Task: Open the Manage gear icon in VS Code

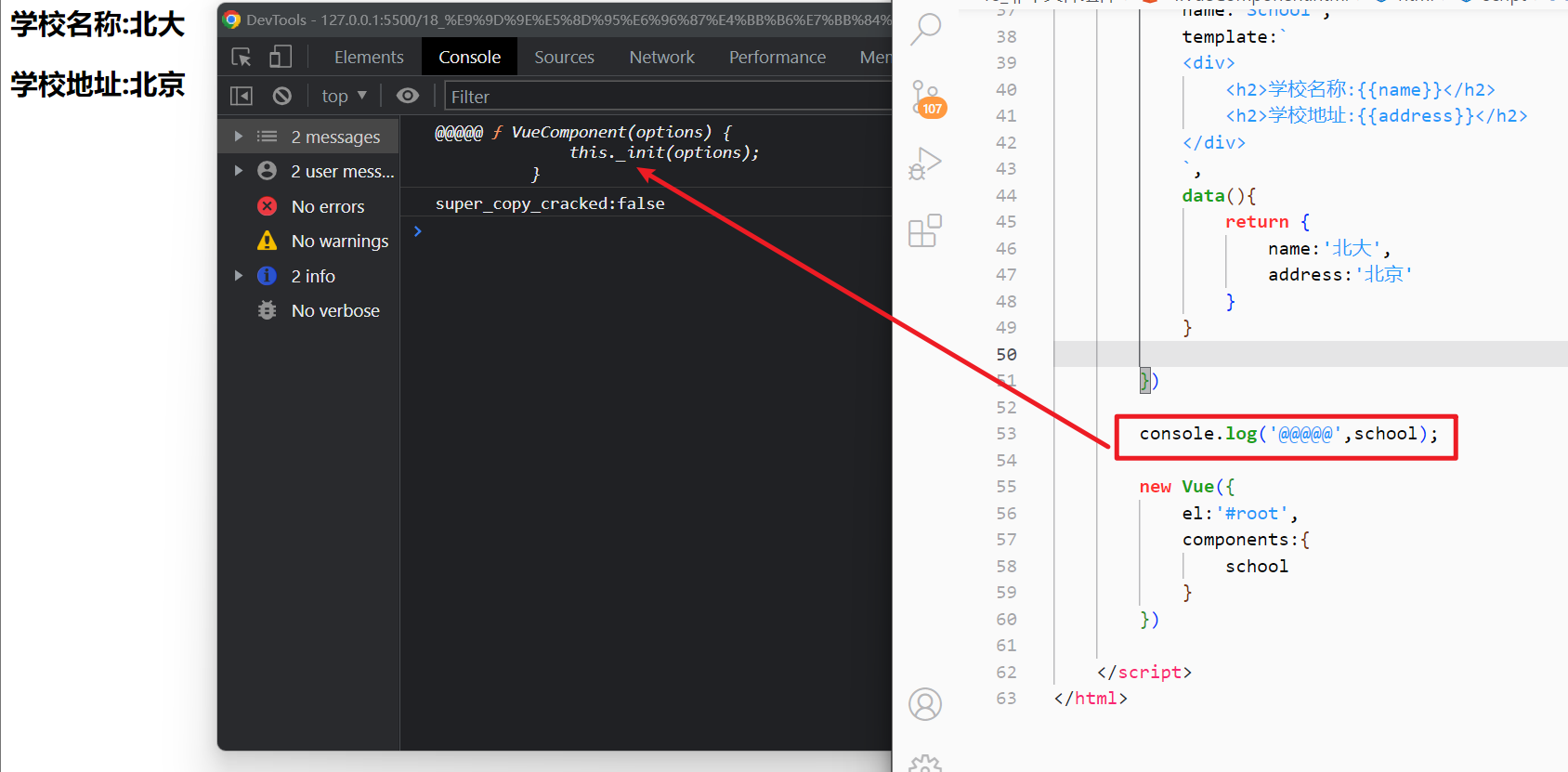Action: click(x=925, y=764)
